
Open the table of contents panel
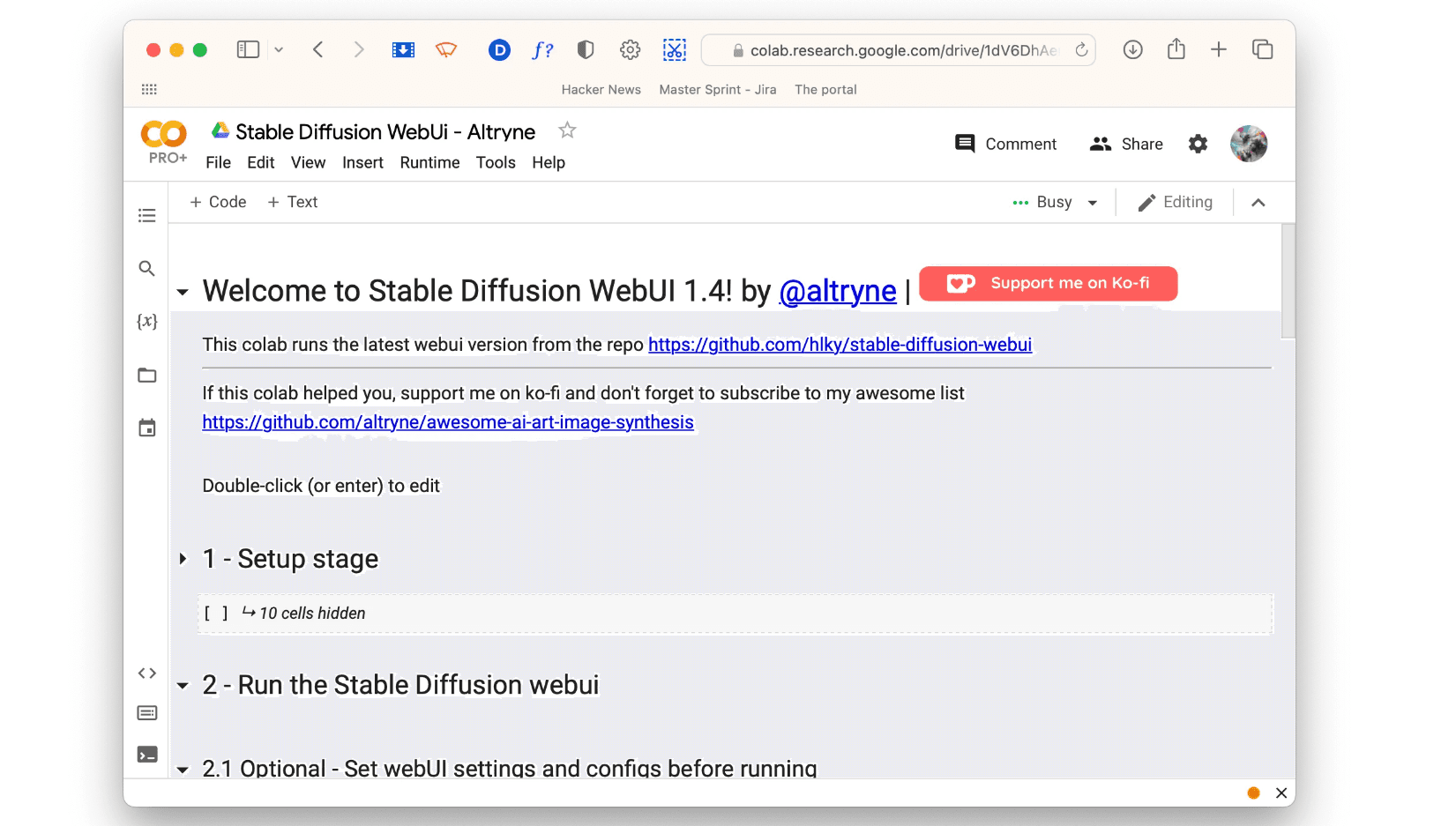point(147,215)
